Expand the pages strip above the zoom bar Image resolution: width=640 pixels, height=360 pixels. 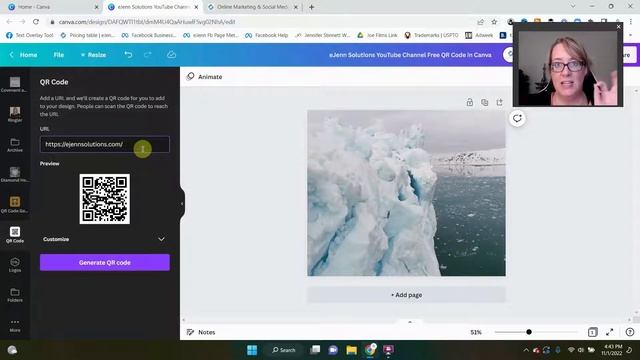pos(410,322)
